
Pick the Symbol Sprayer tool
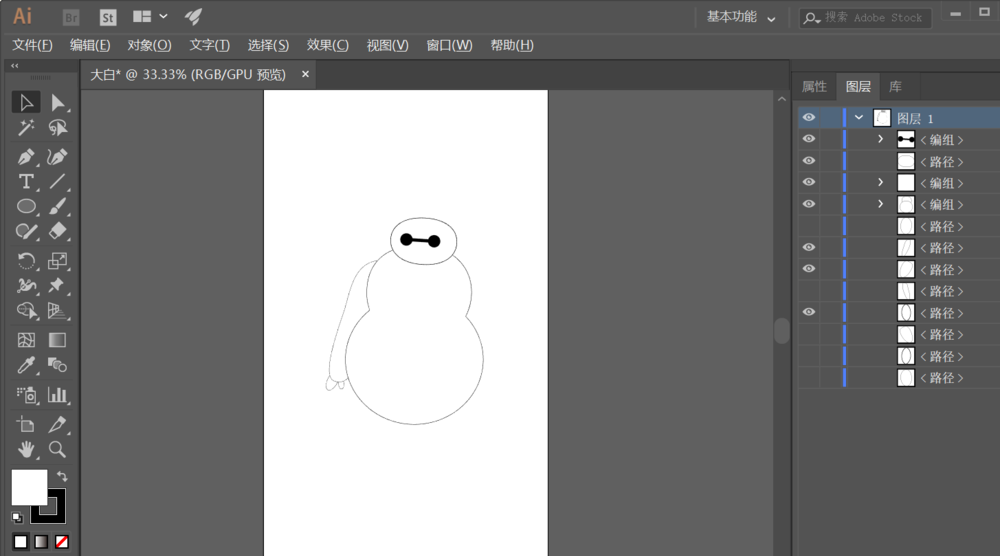26,395
